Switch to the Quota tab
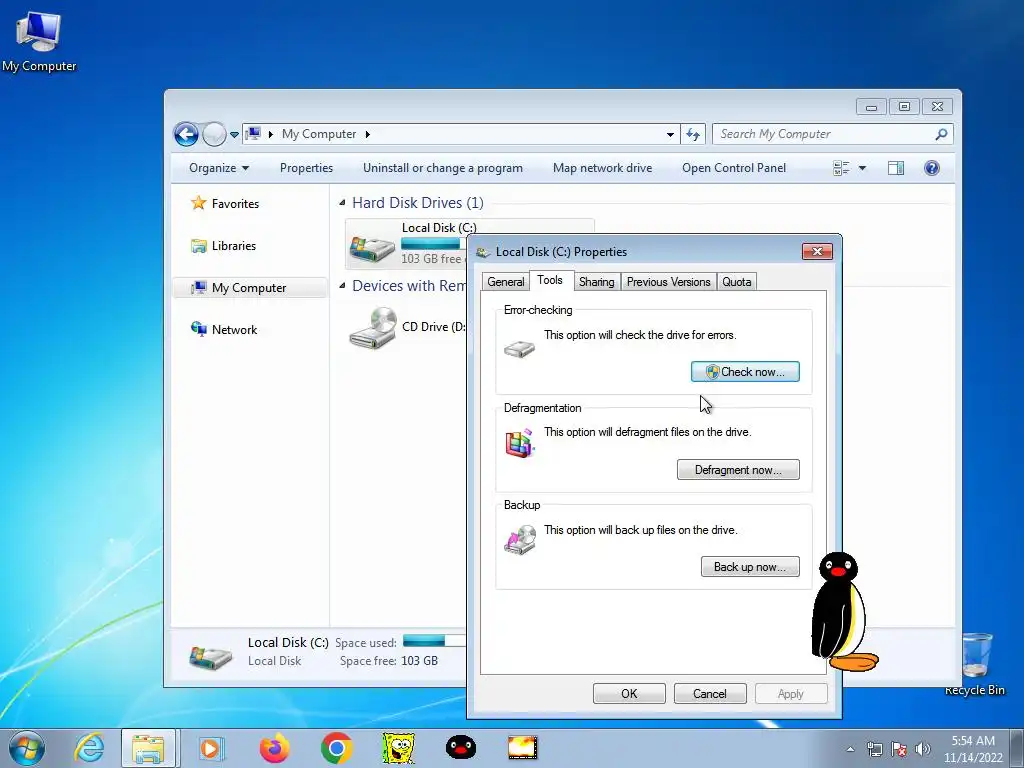1024x768 pixels. (x=736, y=281)
